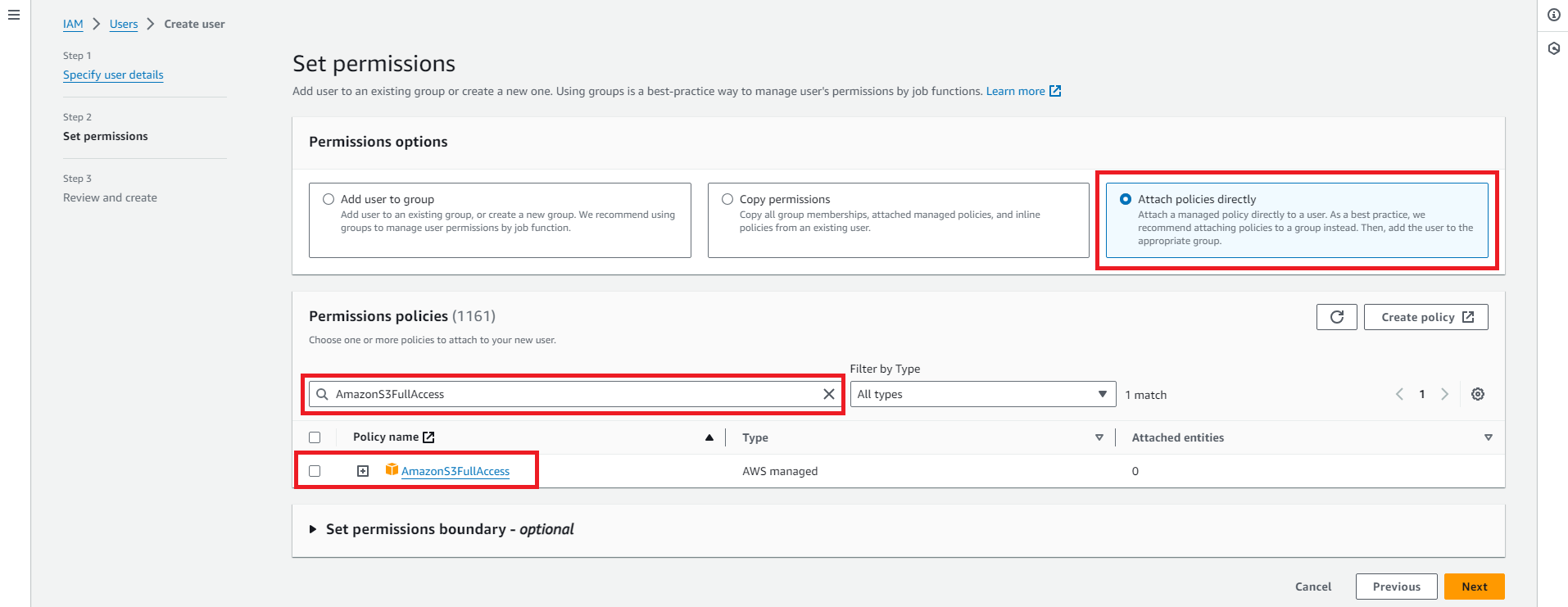Return to Specify user details step
The width and height of the screenshot is (1568, 607).
(x=113, y=75)
